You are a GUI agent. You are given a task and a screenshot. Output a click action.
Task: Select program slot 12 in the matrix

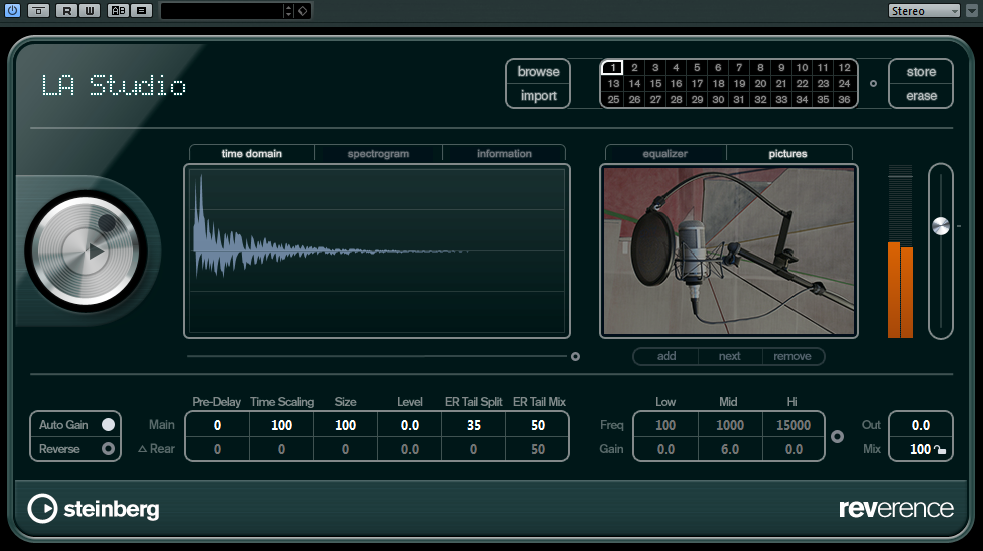pyautogui.click(x=844, y=68)
